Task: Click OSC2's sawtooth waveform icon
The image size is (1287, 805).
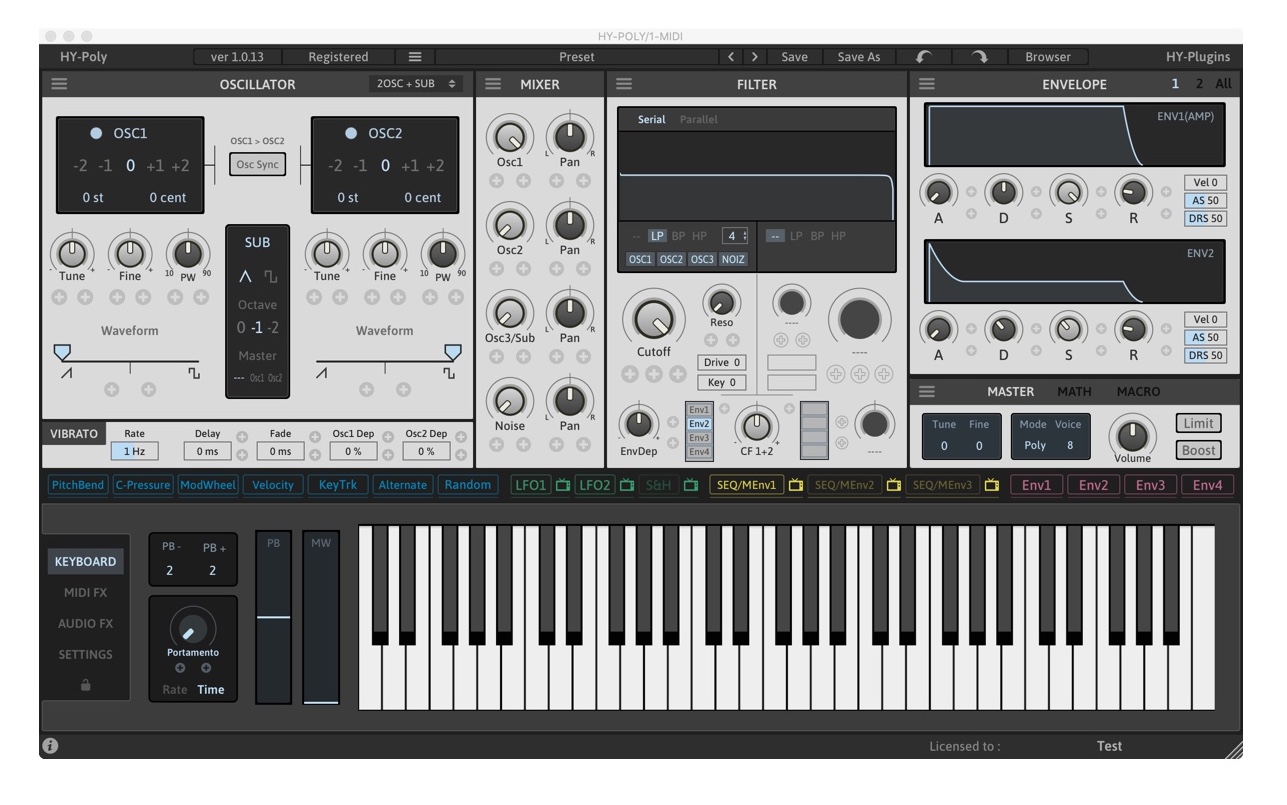Action: click(x=321, y=374)
